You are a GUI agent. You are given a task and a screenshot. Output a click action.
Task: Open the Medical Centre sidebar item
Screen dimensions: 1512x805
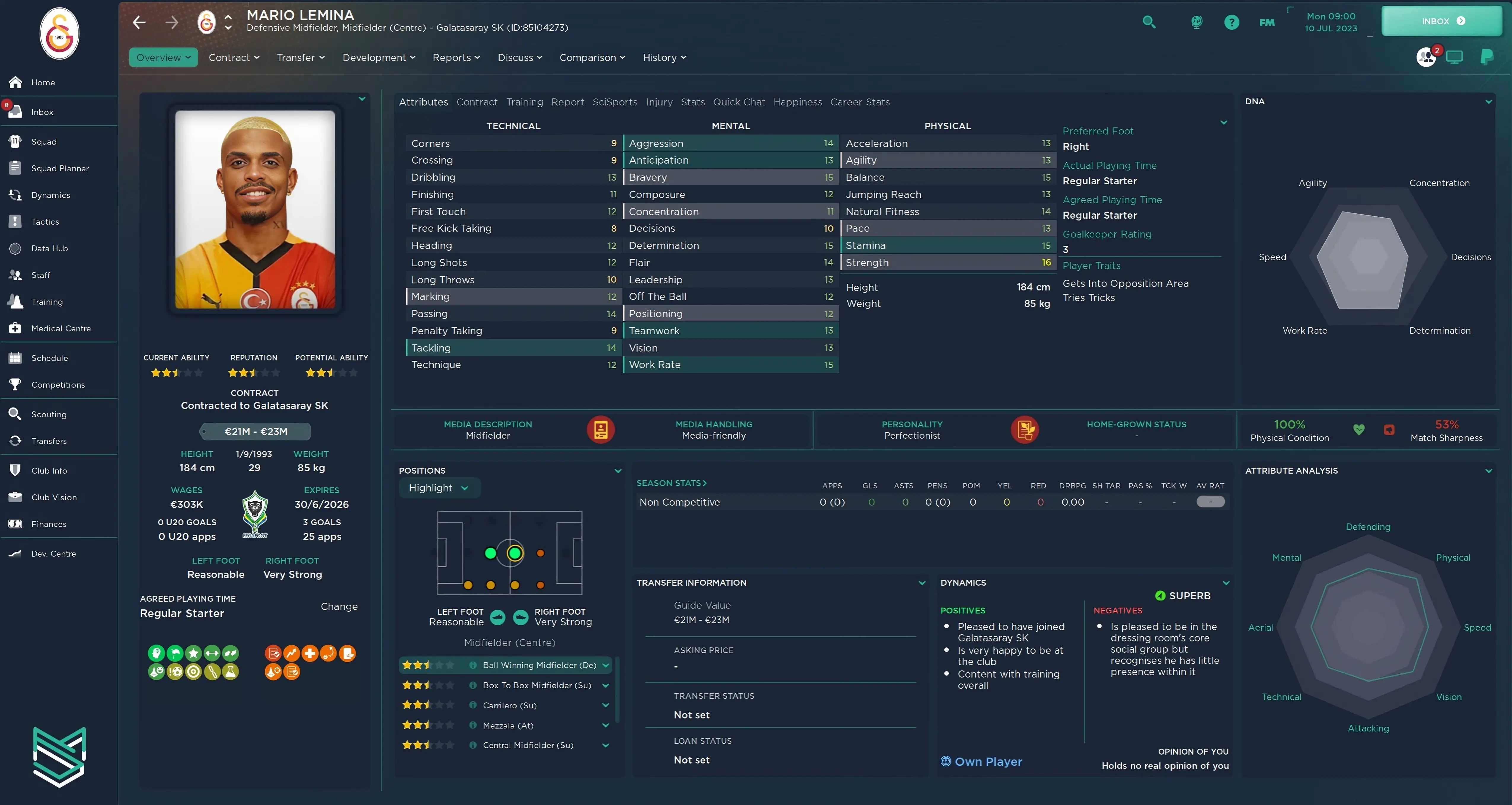59,329
